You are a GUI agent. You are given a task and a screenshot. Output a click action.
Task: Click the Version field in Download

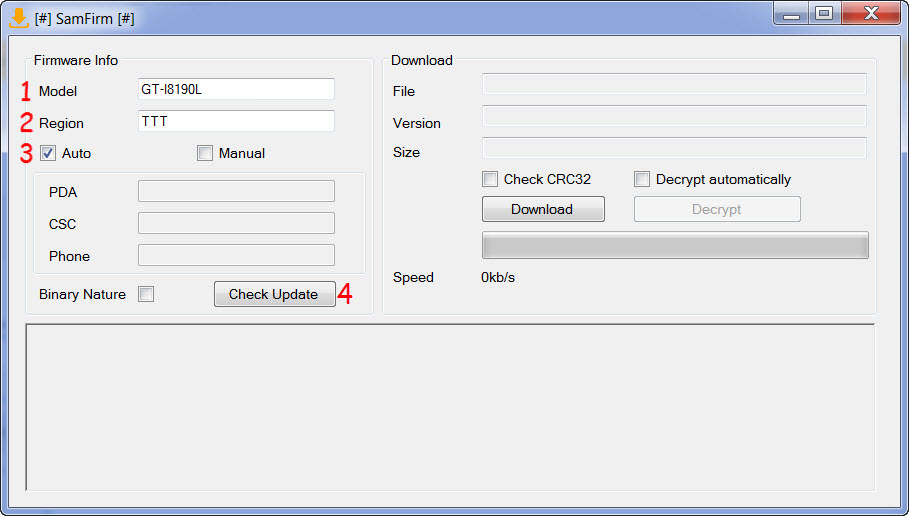pos(674,116)
